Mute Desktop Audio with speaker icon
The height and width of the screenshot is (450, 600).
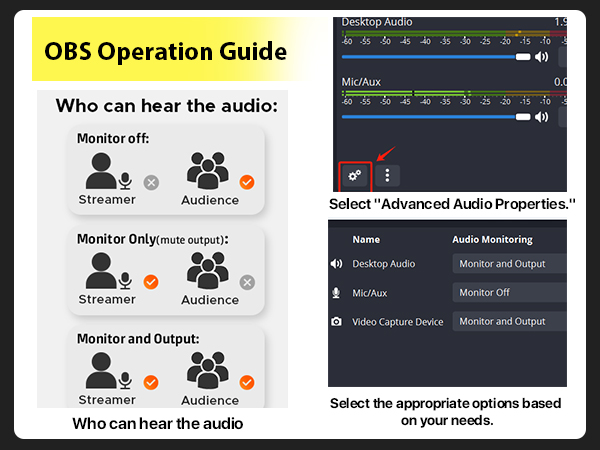click(x=542, y=57)
